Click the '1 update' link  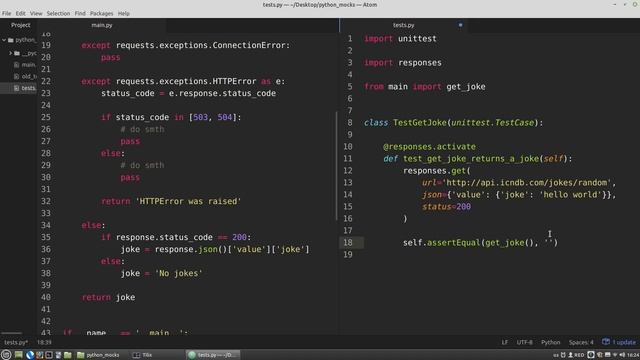(624, 342)
